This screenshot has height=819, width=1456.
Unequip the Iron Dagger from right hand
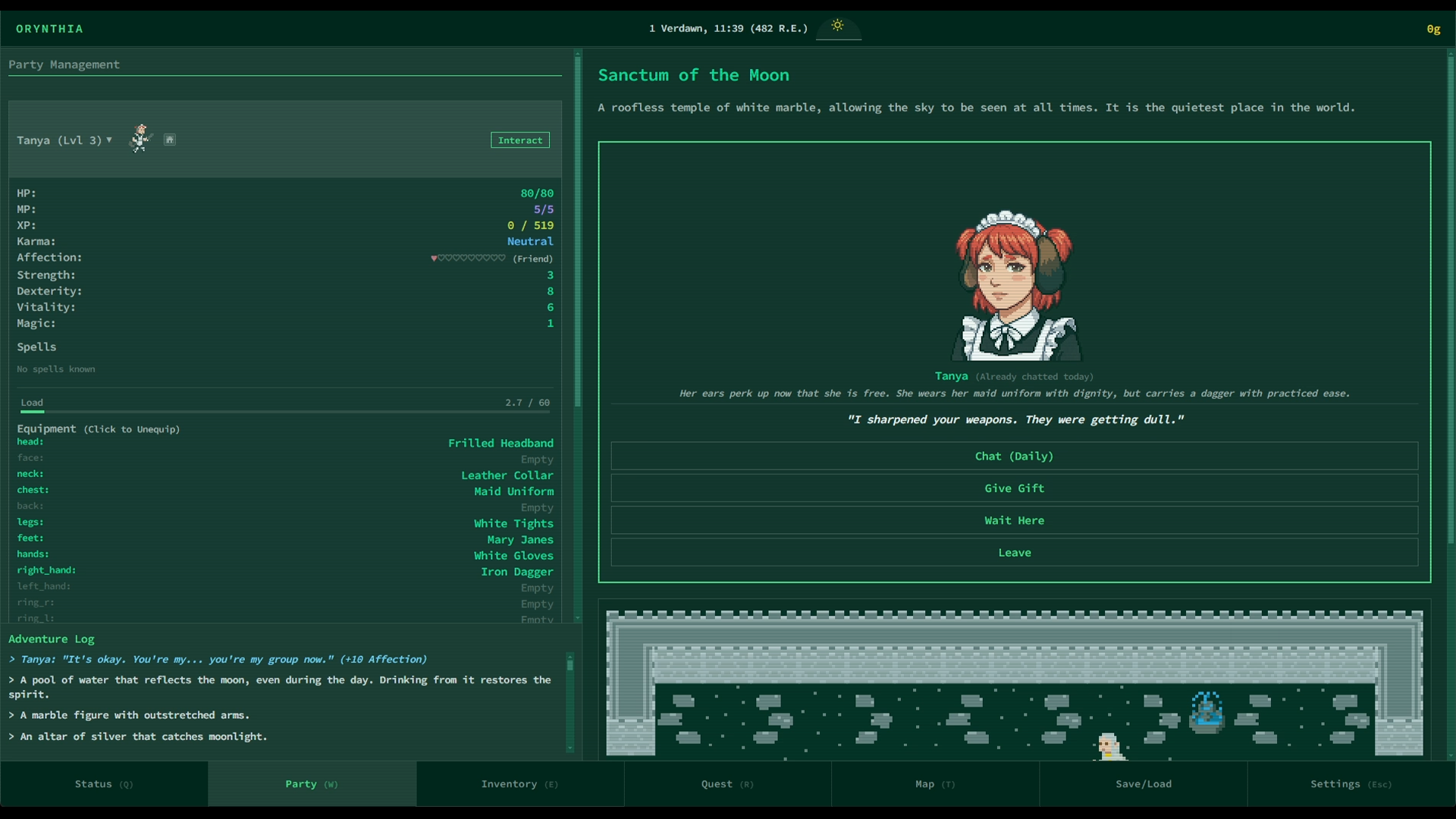click(516, 572)
